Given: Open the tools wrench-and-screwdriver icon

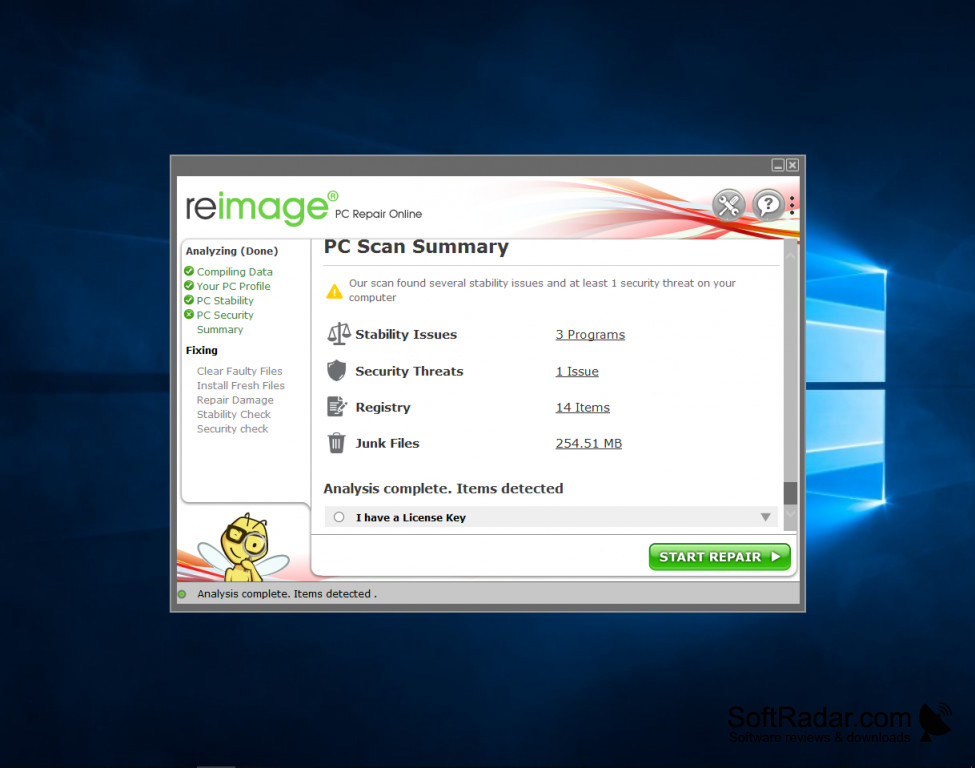Looking at the screenshot, I should click(x=728, y=205).
